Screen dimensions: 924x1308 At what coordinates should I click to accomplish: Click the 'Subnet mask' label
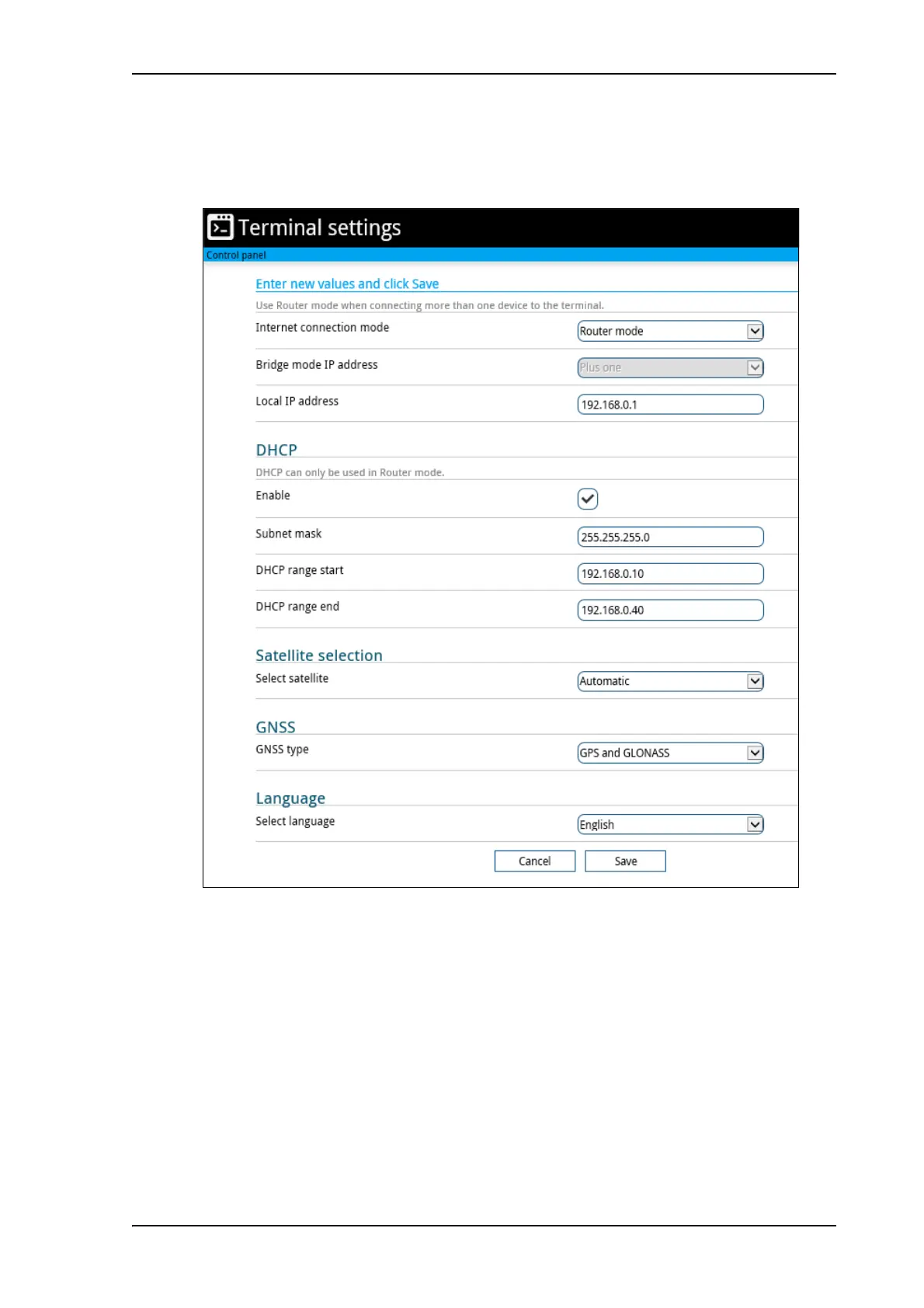coord(289,534)
